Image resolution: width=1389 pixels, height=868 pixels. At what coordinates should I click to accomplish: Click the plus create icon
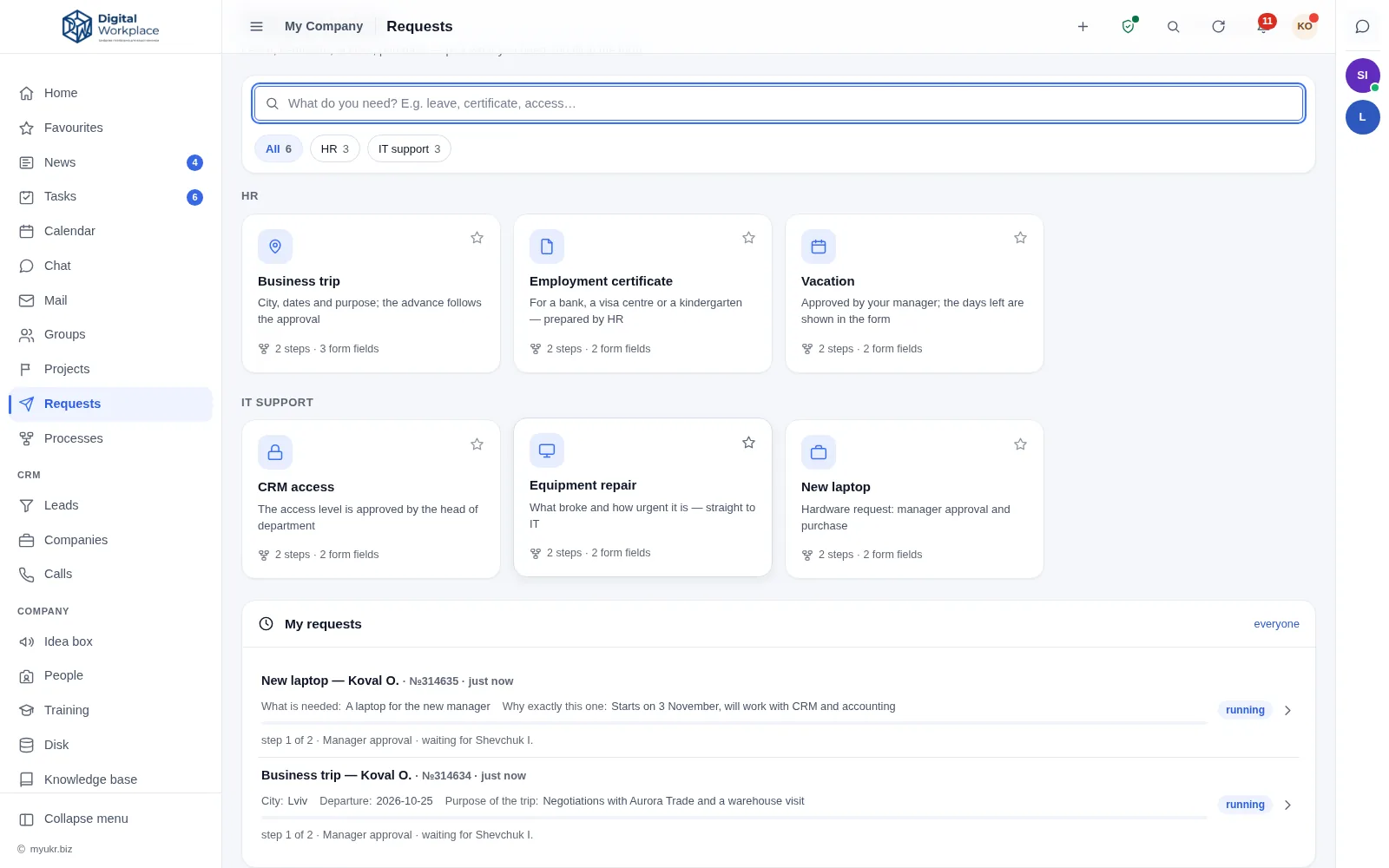tap(1083, 26)
